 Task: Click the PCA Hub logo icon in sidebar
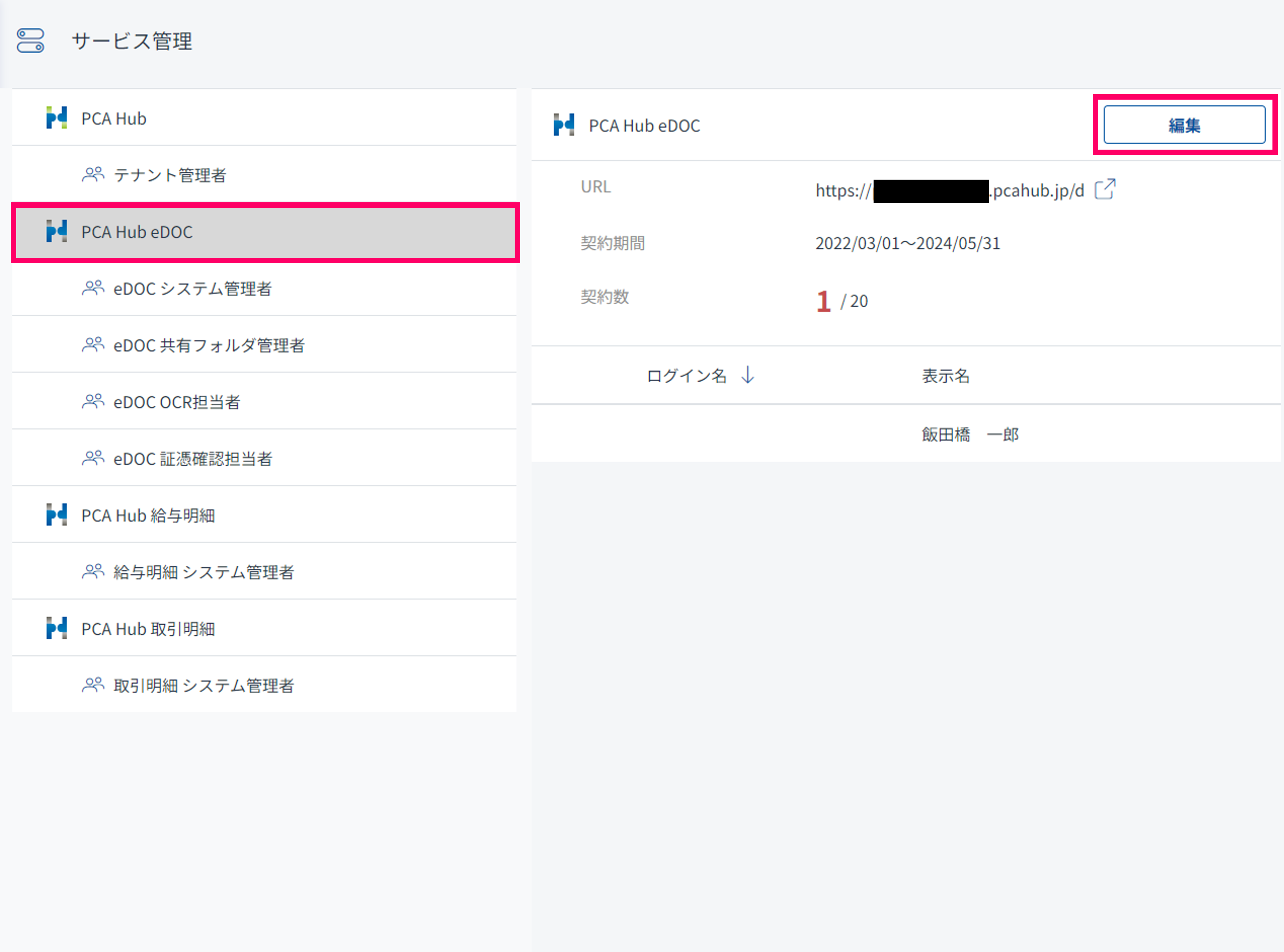(x=57, y=118)
